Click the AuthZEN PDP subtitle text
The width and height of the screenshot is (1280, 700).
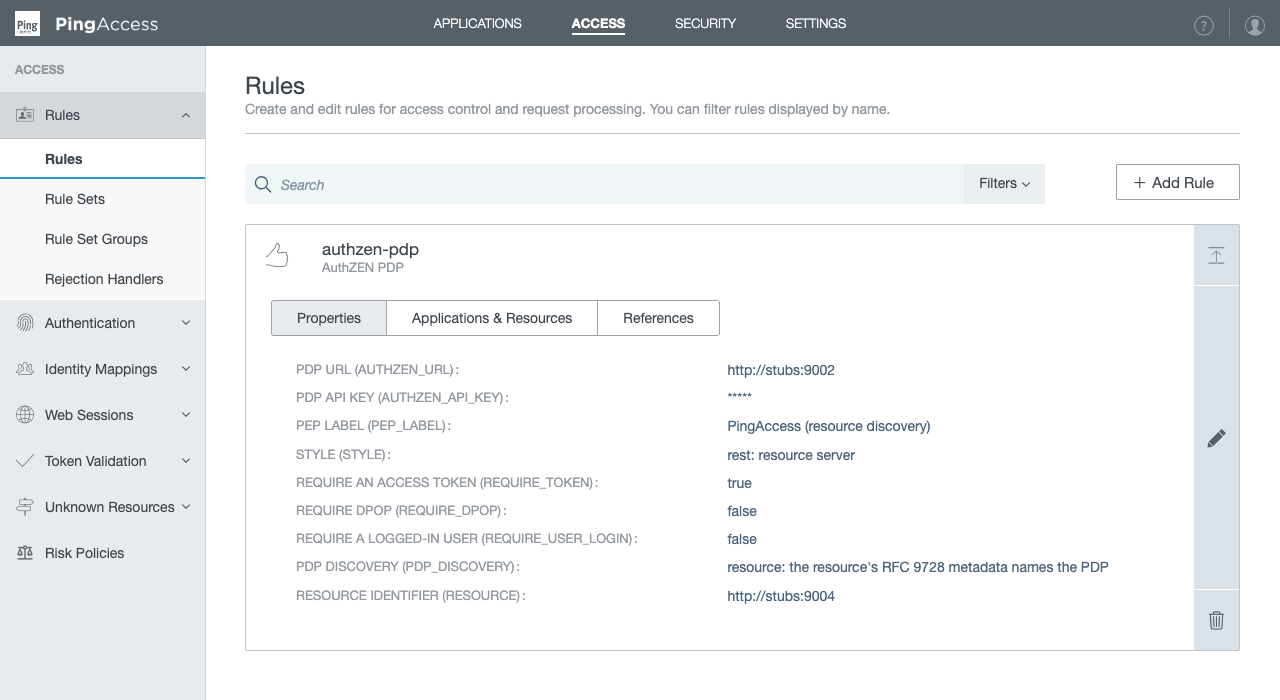tap(363, 268)
